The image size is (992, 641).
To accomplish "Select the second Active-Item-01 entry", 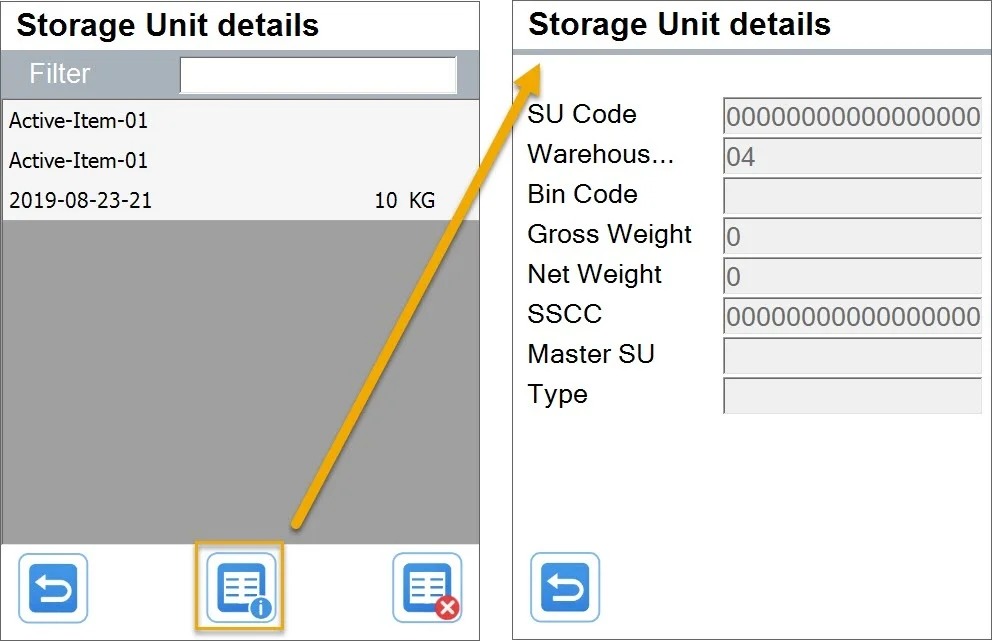I will 150,160.
